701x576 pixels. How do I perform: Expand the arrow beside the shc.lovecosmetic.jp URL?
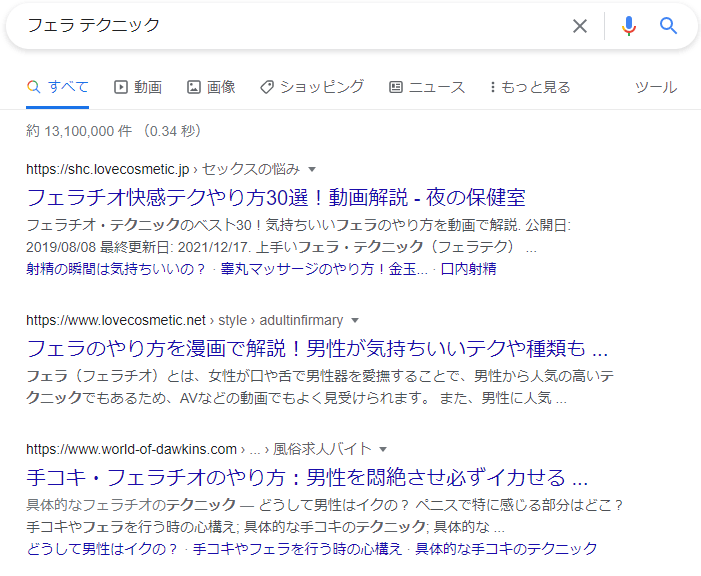click(x=312, y=169)
